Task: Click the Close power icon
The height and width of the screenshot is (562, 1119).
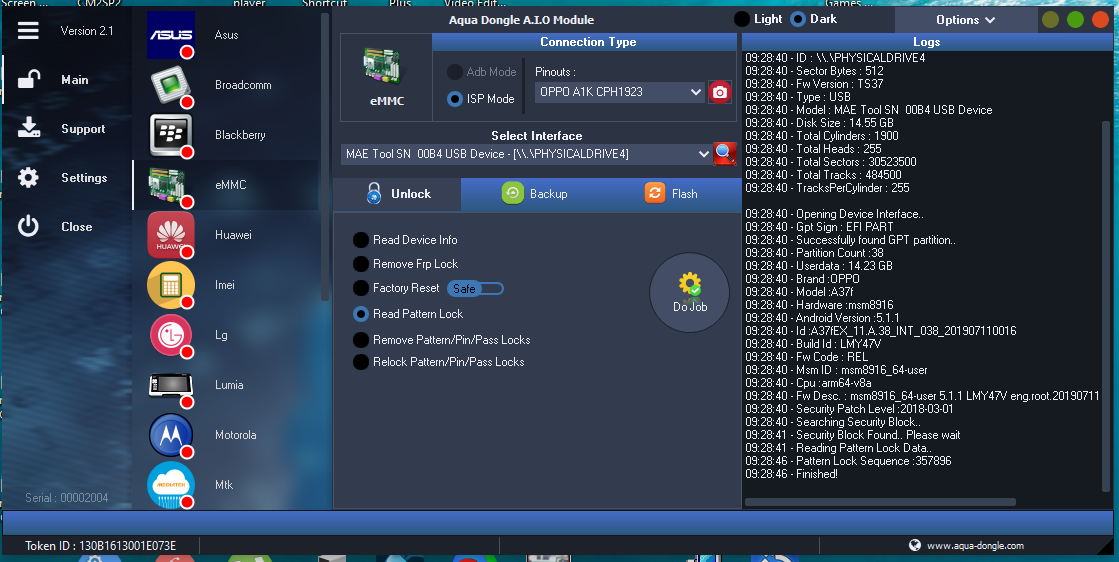Action: (x=29, y=227)
